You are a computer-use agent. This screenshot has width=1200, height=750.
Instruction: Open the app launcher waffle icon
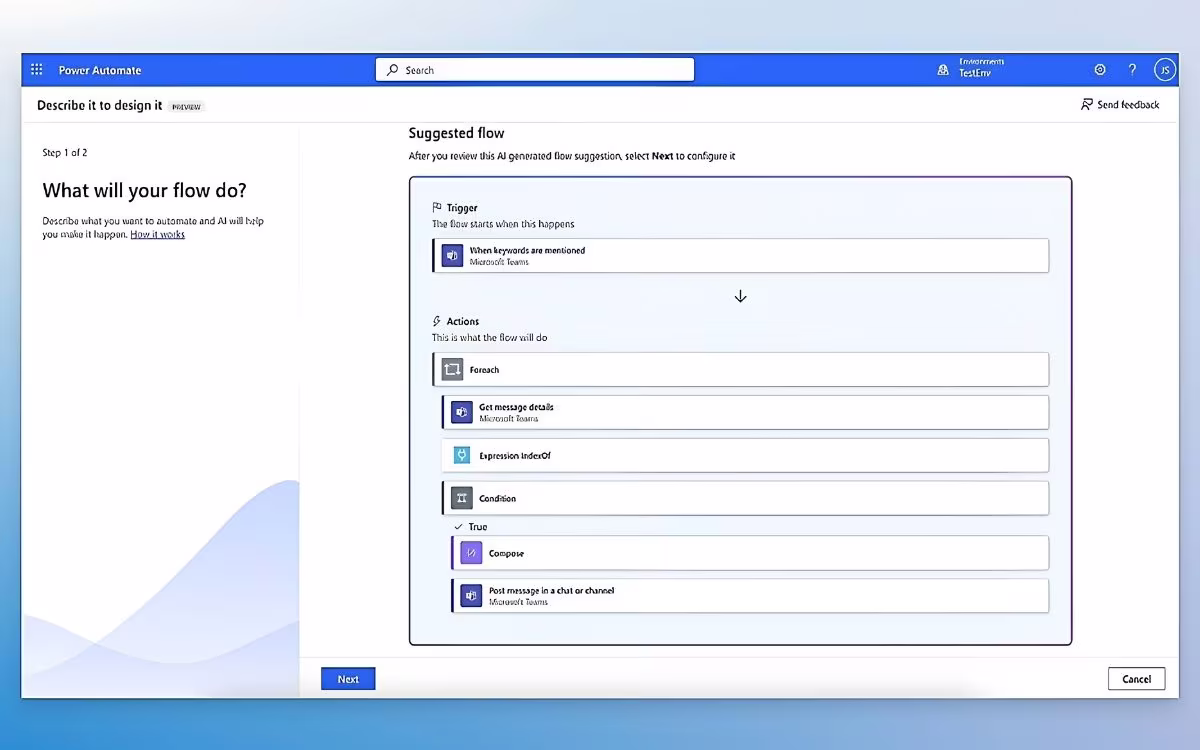pos(37,70)
